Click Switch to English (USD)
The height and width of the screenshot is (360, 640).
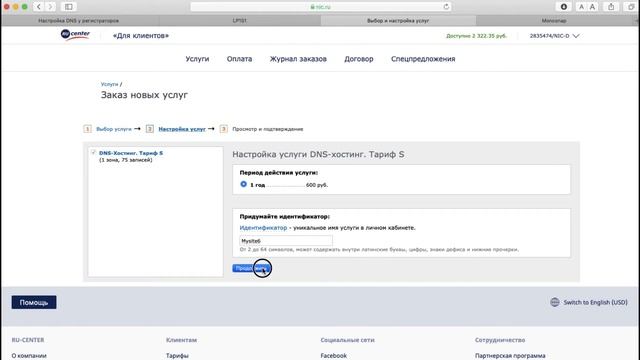coord(595,302)
